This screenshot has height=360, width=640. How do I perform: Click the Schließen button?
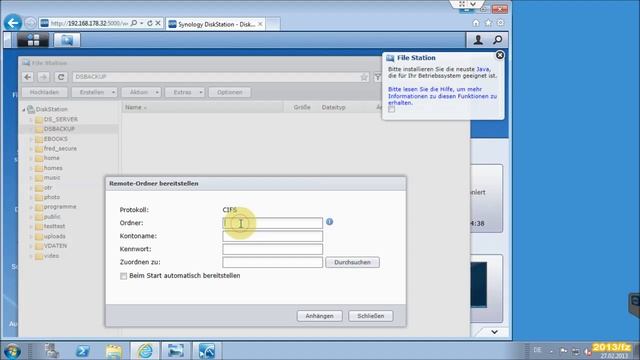371,316
